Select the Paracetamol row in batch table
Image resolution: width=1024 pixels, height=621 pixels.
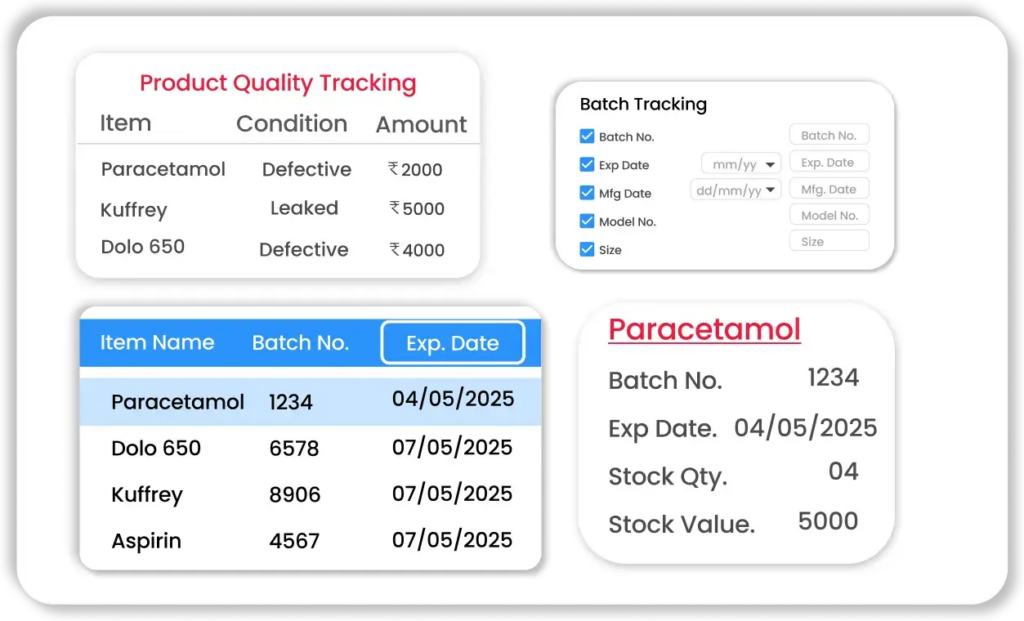(x=310, y=402)
